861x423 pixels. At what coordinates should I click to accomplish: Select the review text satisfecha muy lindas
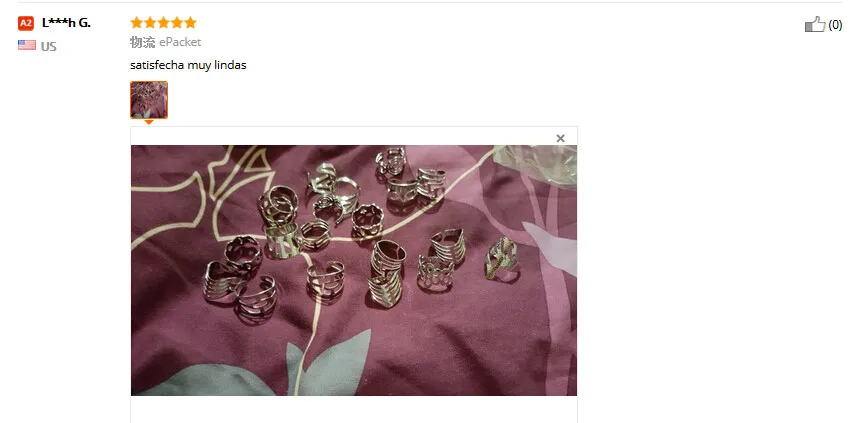click(188, 65)
